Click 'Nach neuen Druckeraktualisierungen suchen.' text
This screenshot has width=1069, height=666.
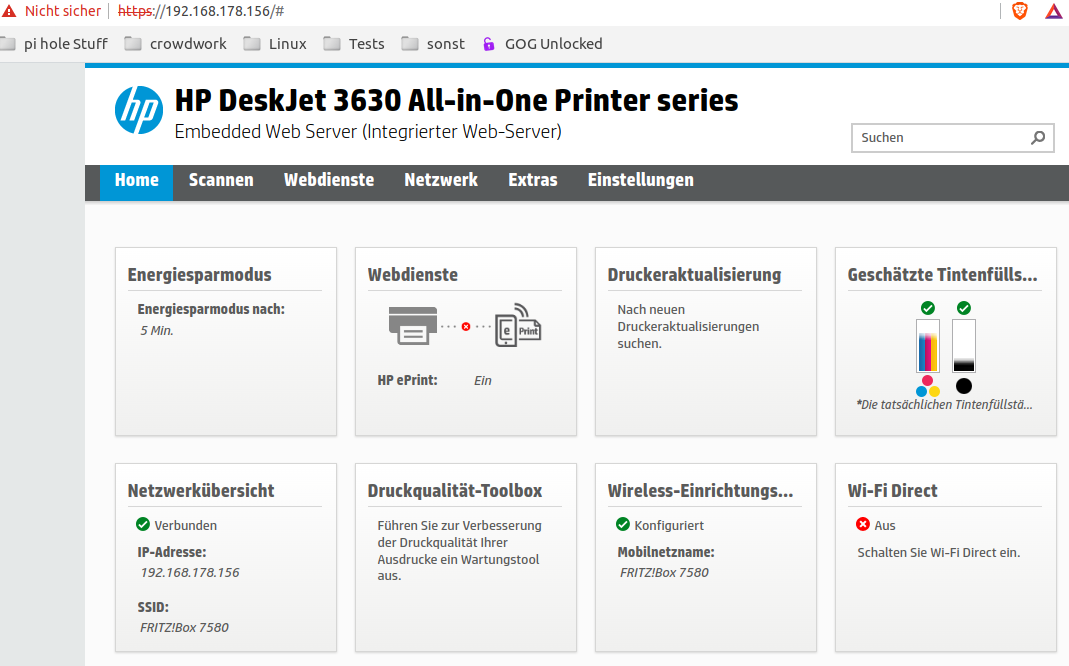[x=688, y=327]
